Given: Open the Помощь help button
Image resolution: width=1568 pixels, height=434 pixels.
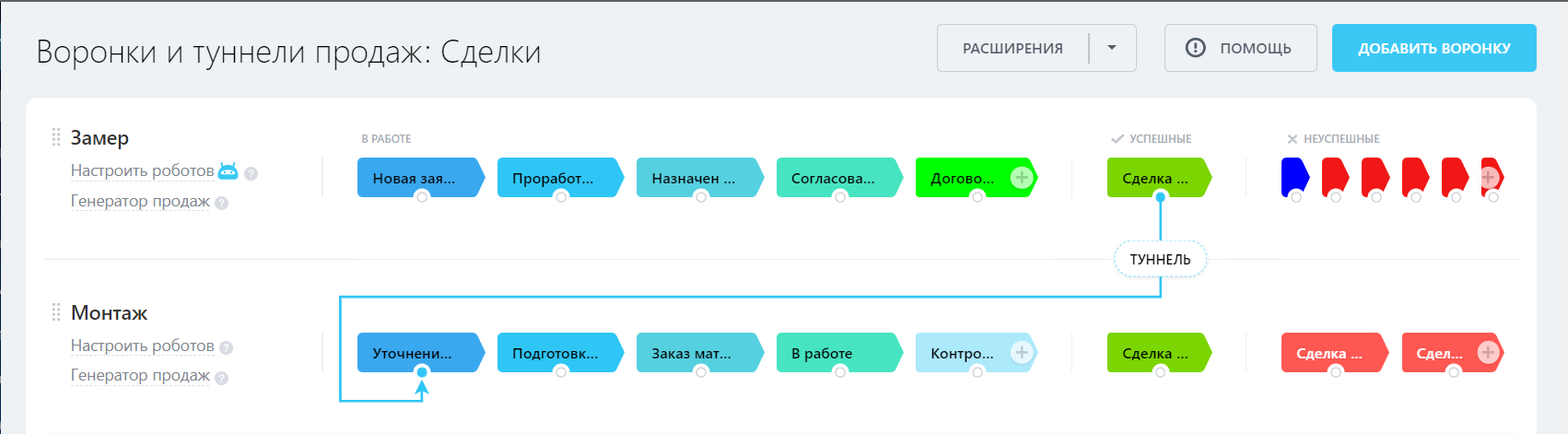Looking at the screenshot, I should pos(1240,48).
